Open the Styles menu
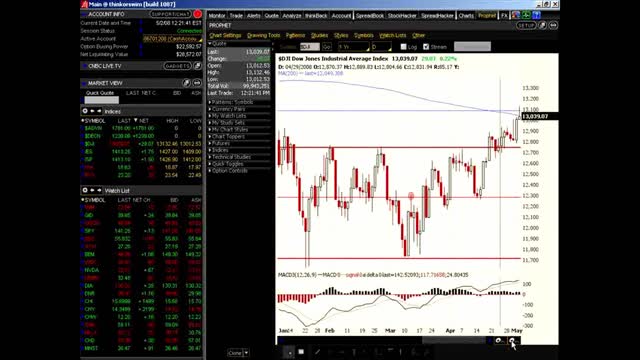 pyautogui.click(x=341, y=36)
